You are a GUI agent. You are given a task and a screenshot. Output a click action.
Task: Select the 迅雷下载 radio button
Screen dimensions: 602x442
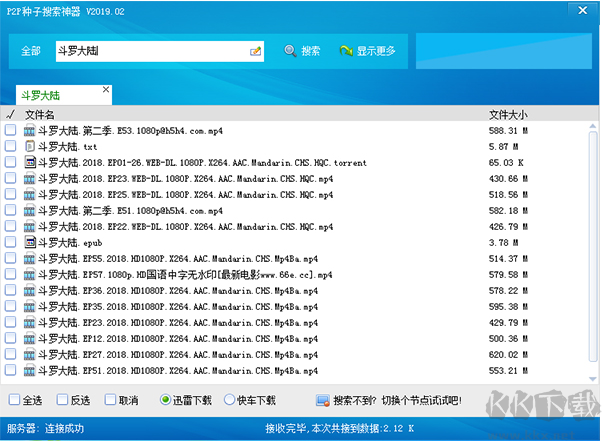[165, 400]
